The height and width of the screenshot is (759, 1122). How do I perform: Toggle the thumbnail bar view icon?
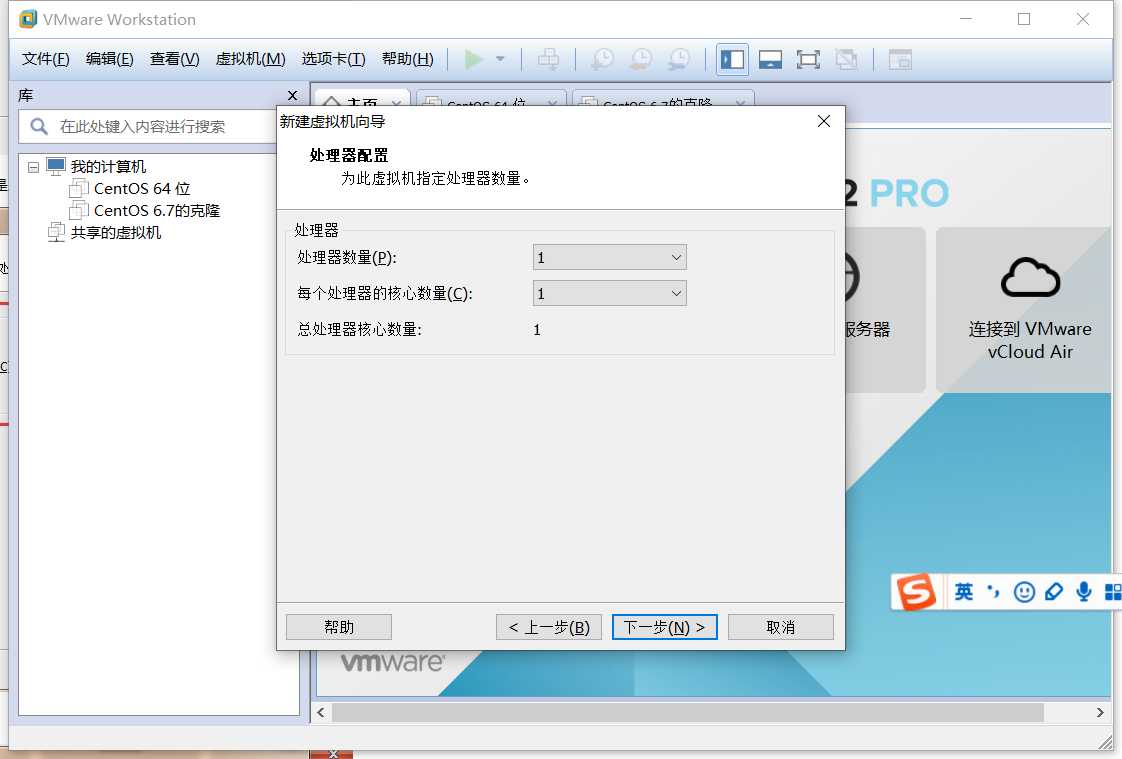(x=770, y=59)
